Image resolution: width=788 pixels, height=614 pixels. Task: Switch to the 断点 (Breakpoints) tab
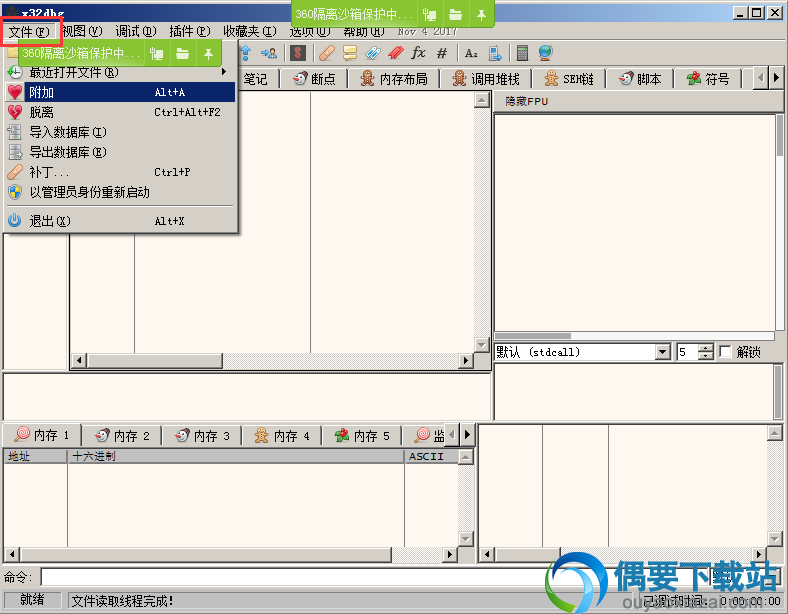(x=315, y=79)
